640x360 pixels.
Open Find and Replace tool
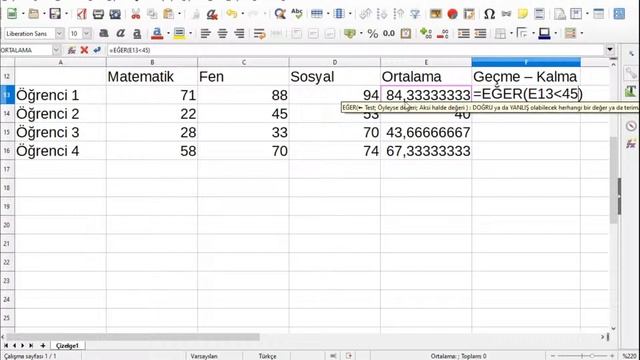[x=280, y=14]
